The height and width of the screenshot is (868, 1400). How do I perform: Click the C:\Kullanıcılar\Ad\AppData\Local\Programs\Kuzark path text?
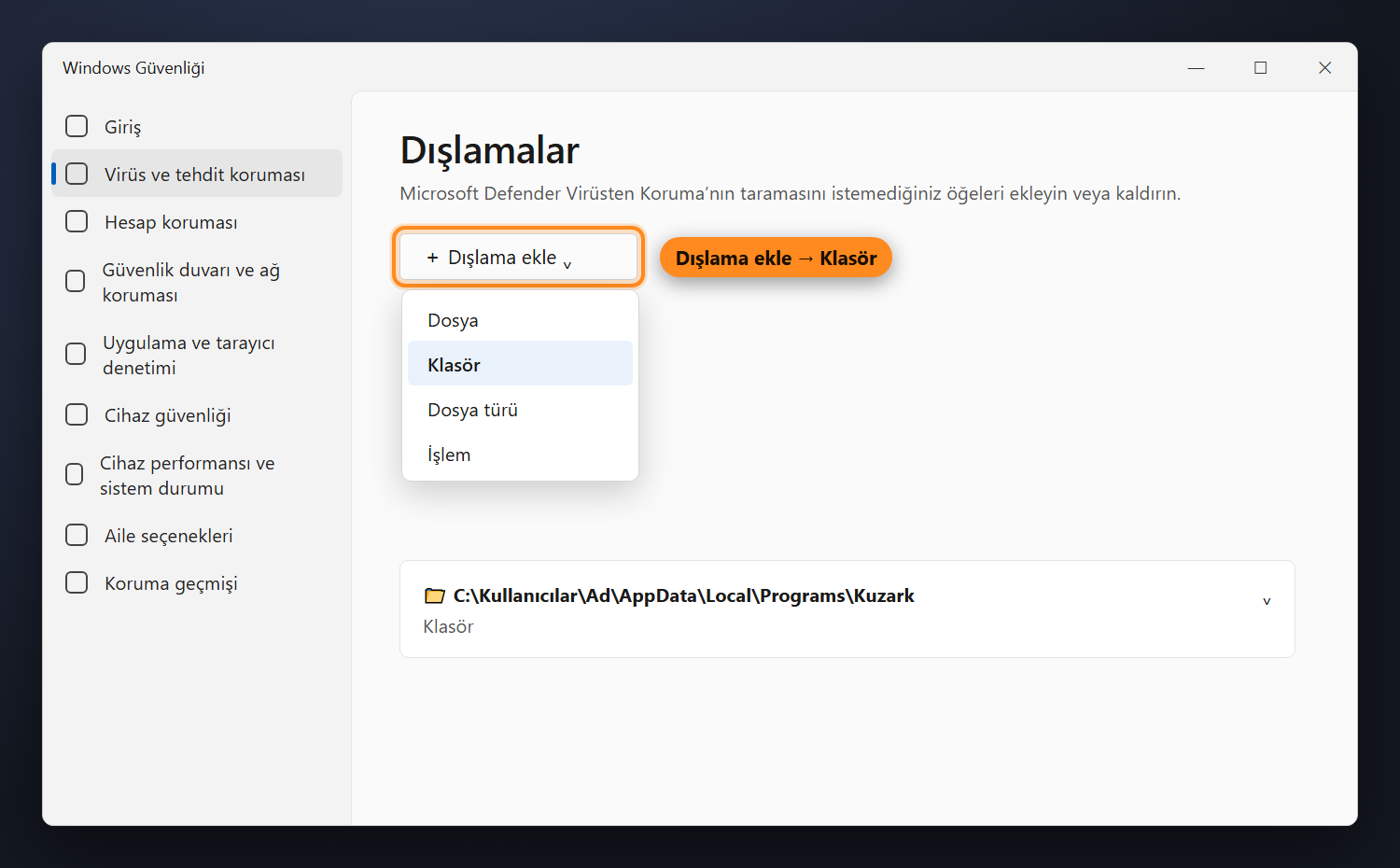[x=683, y=595]
